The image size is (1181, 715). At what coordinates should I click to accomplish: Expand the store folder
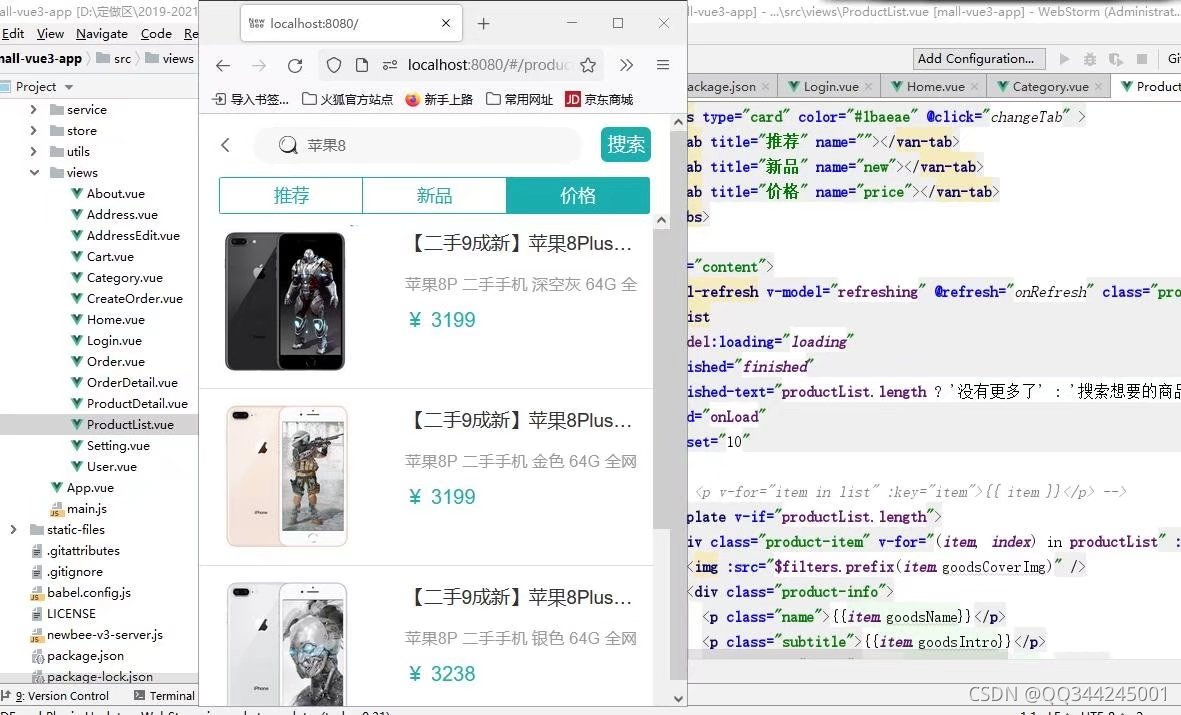point(33,131)
